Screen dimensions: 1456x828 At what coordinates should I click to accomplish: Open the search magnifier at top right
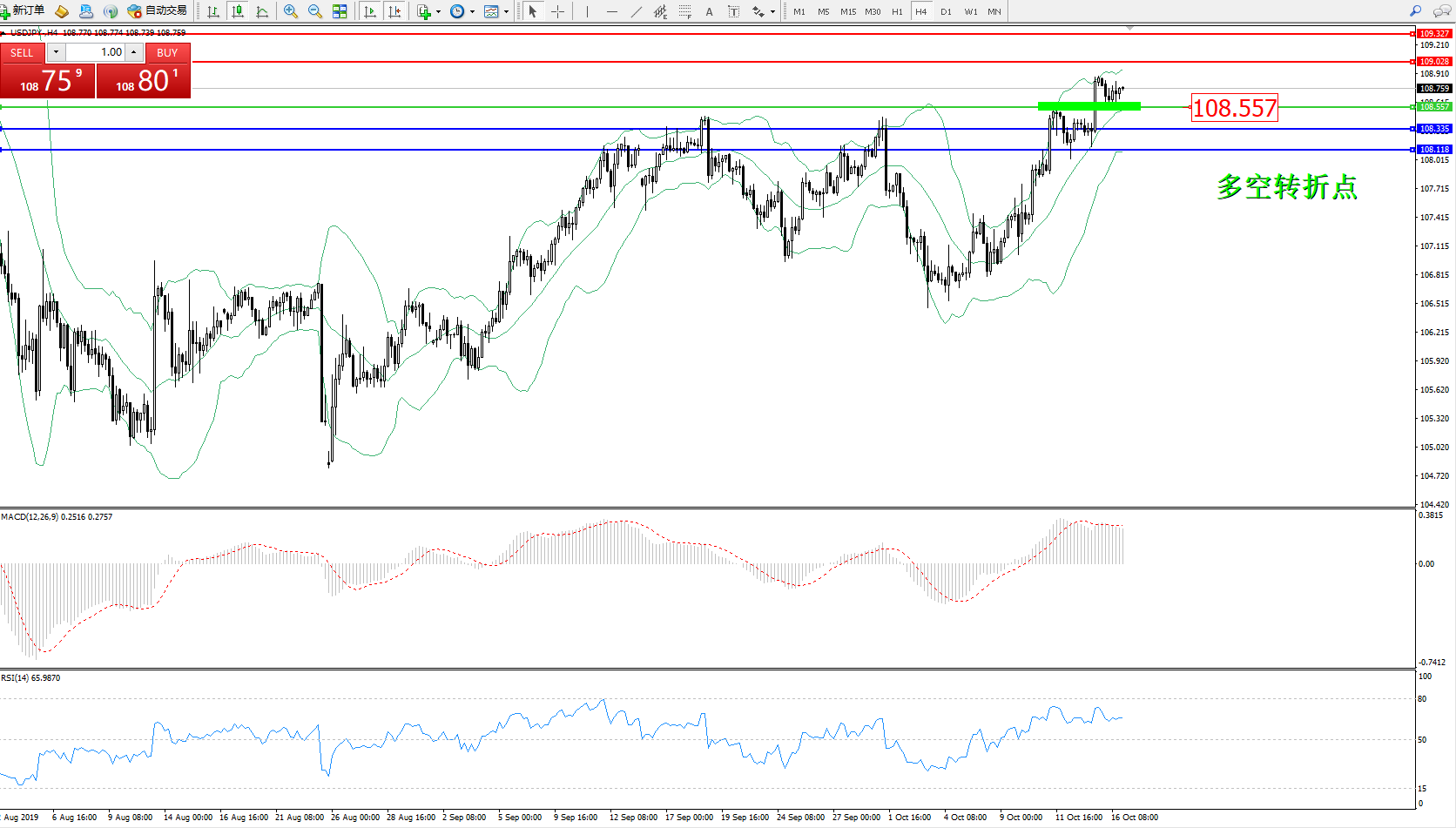1415,11
